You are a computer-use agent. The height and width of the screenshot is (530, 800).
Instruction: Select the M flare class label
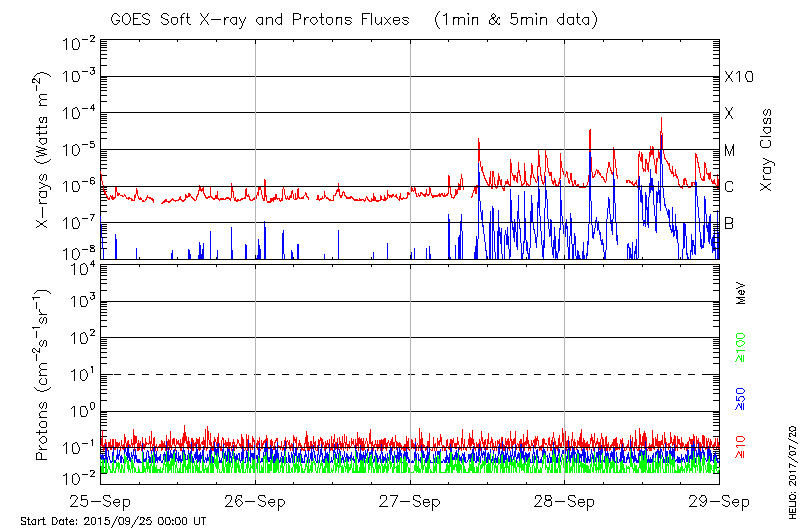pyautogui.click(x=730, y=151)
